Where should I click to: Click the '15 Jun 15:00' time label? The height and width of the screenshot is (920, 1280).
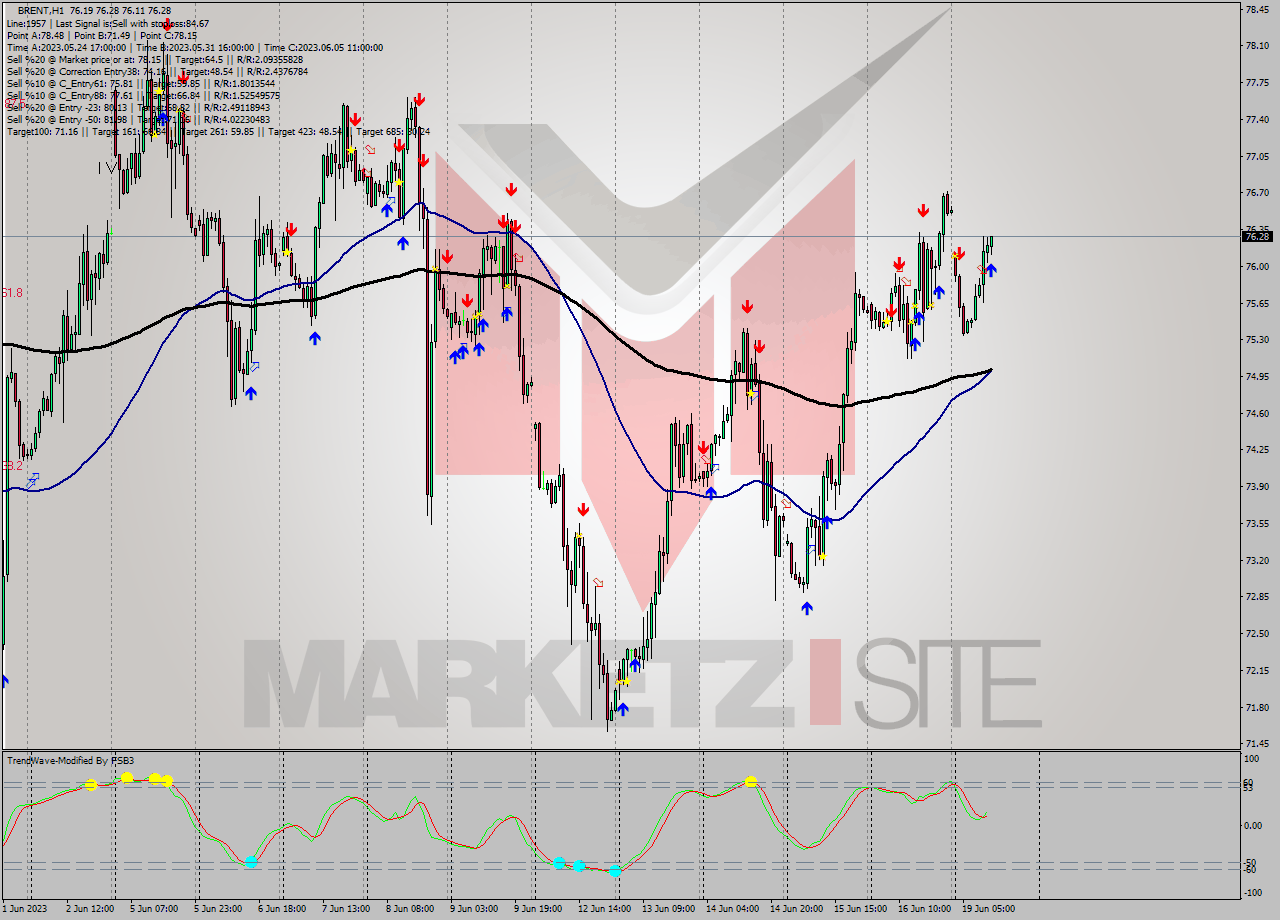pos(860,909)
